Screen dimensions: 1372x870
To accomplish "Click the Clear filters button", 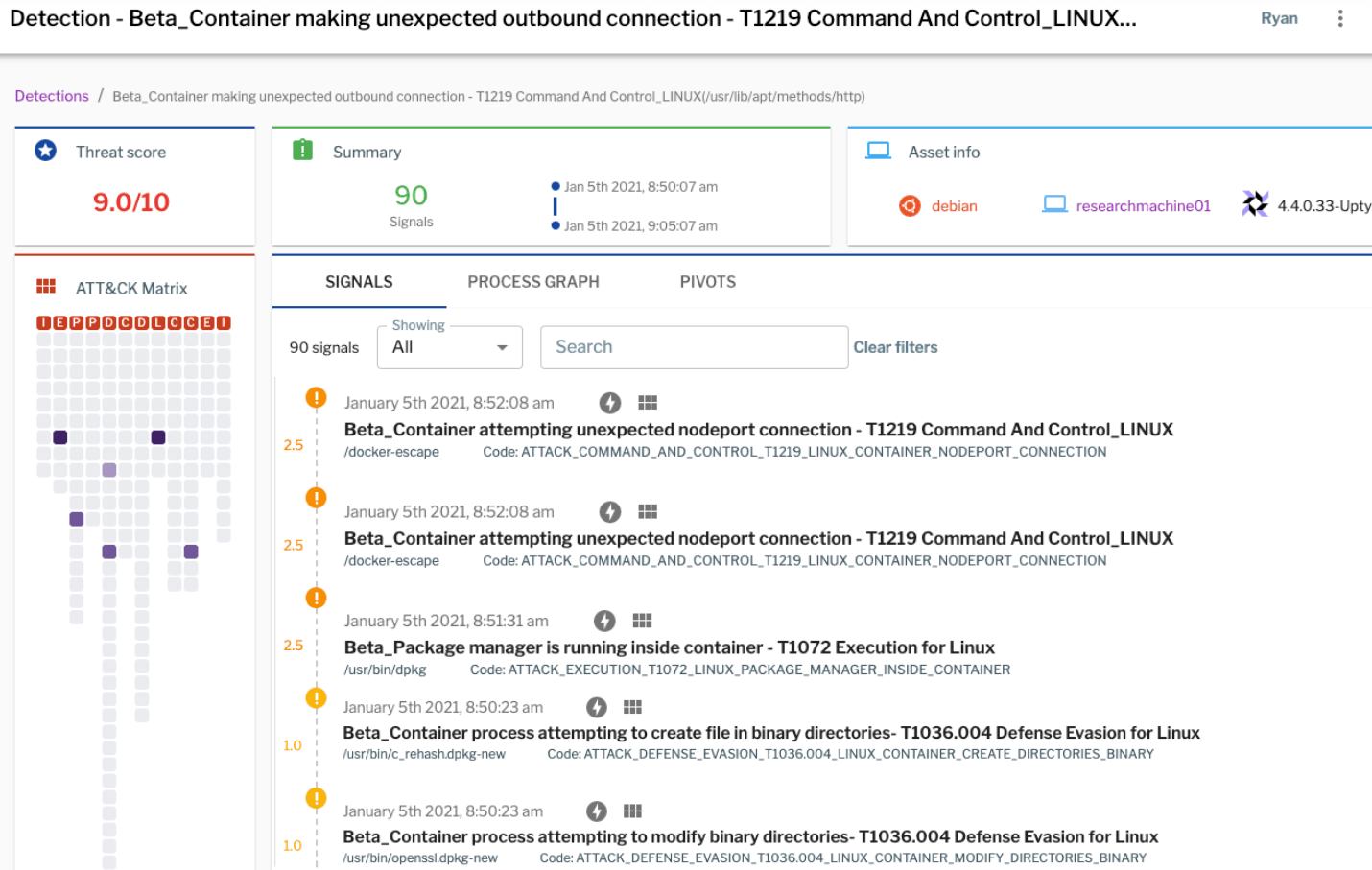I will (895, 347).
